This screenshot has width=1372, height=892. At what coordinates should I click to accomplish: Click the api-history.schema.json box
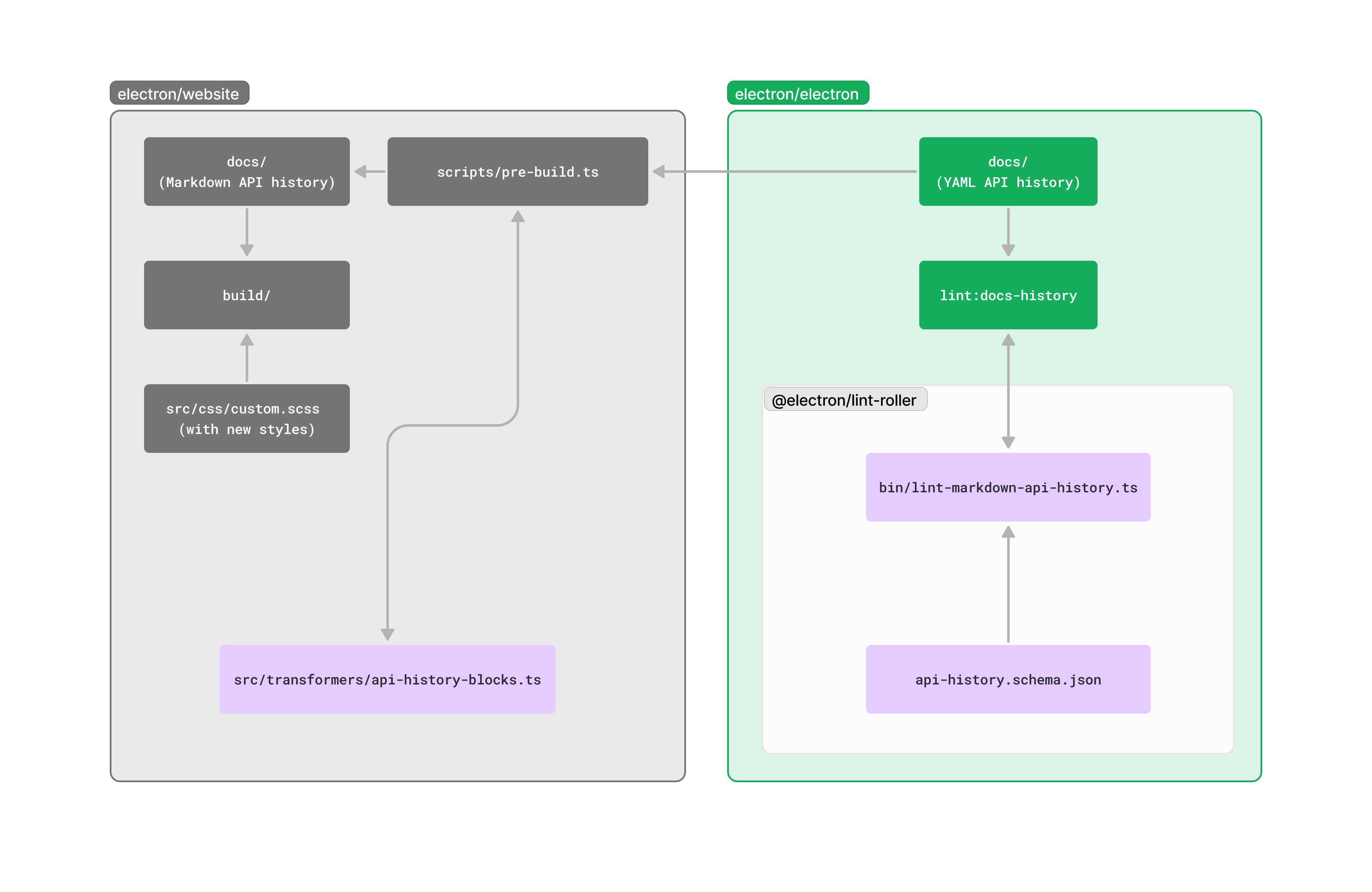click(x=1008, y=679)
